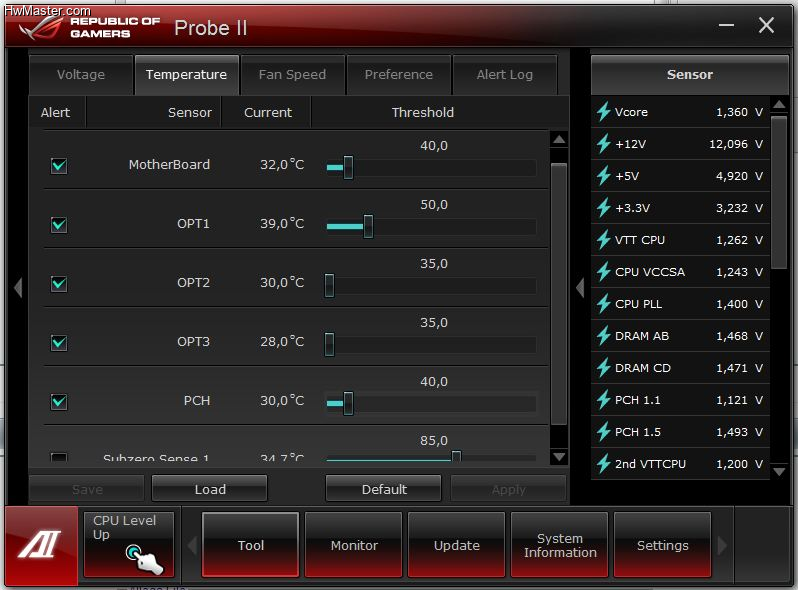Click the ROG Republic of Gamers logo

click(90, 27)
